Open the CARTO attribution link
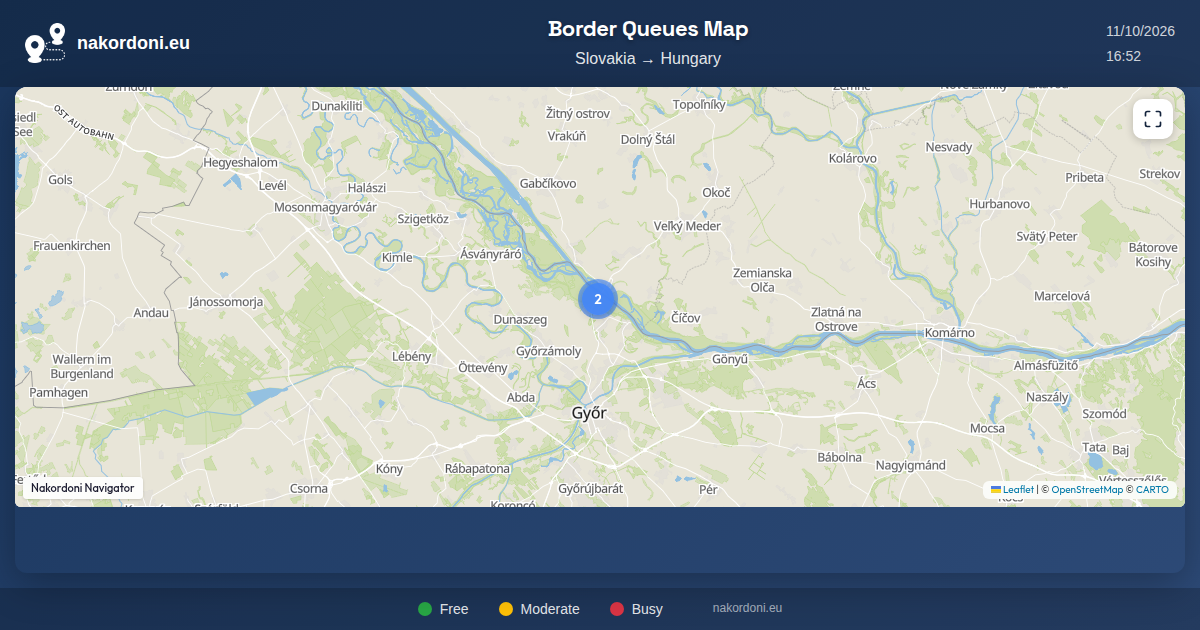1200x630 pixels. pos(1152,490)
